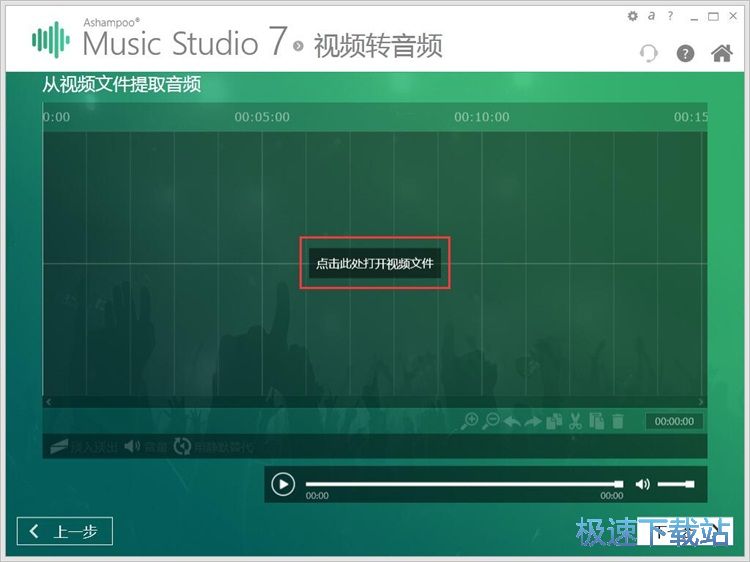Viewport: 750px width, 562px height.
Task: Click the 从视频文件提取音频 heading
Action: click(121, 84)
